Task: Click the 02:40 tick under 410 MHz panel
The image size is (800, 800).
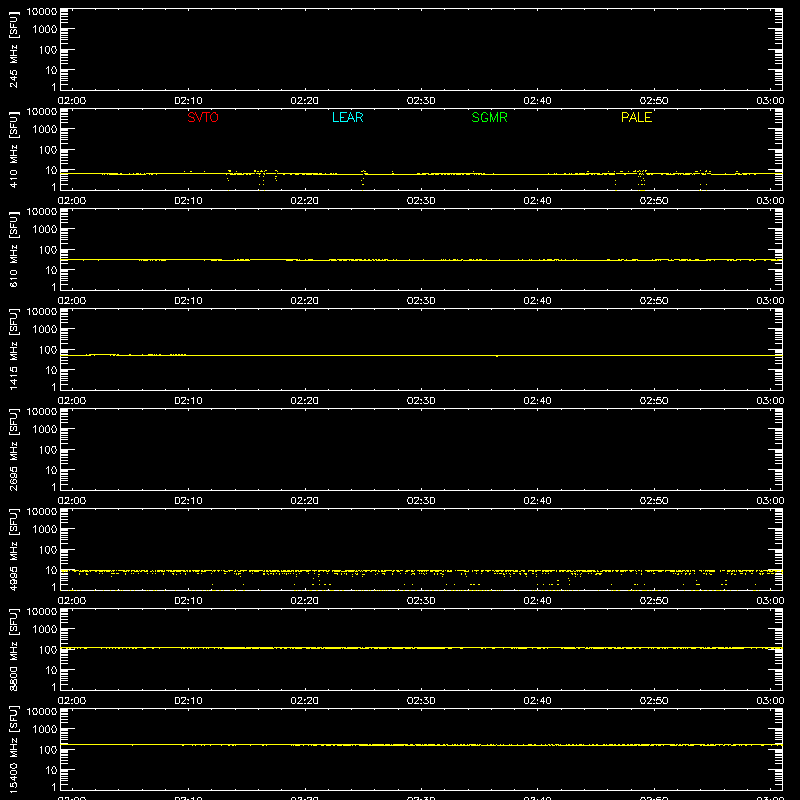Action: click(x=537, y=201)
